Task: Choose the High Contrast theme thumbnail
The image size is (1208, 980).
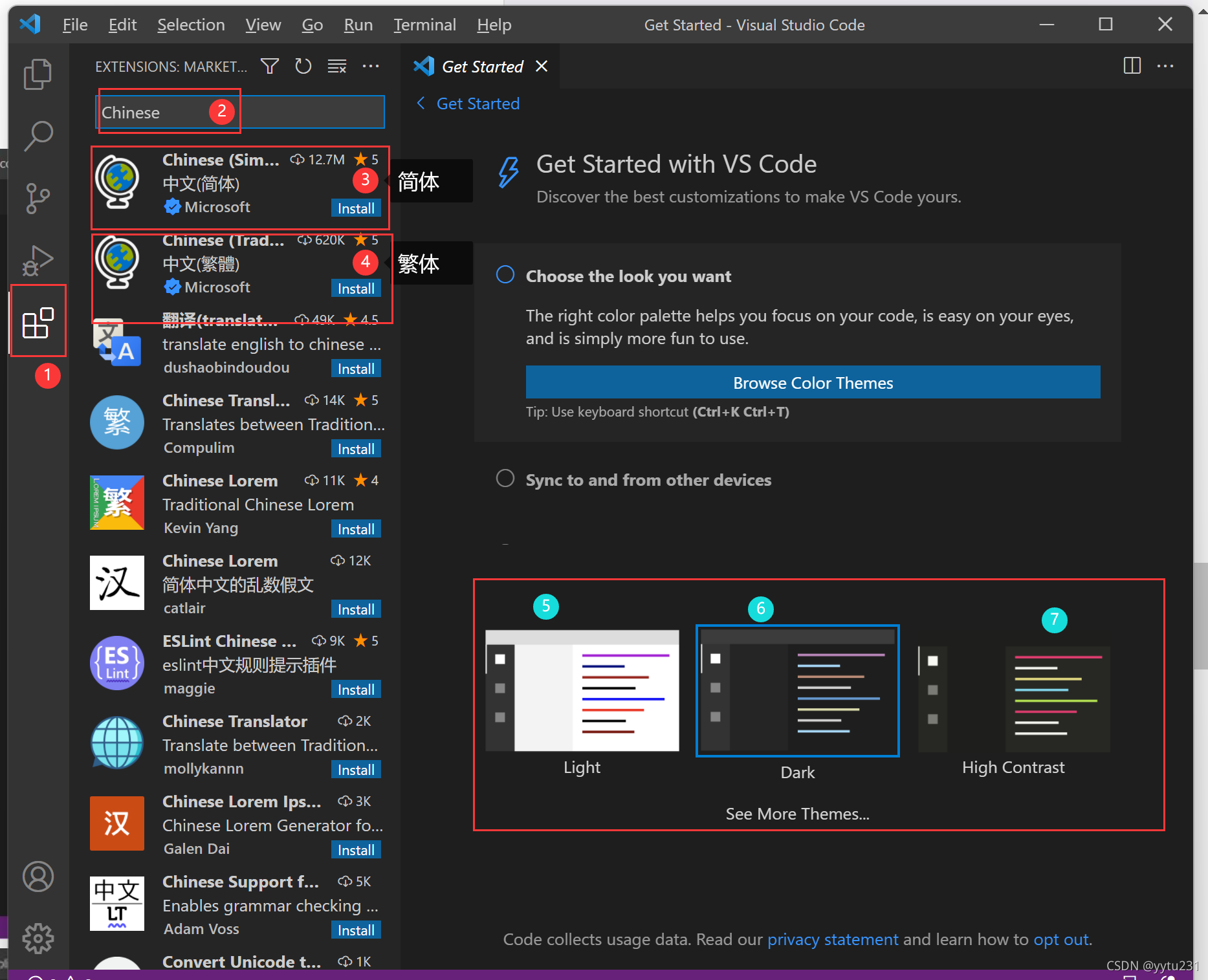Action: pos(1014,699)
